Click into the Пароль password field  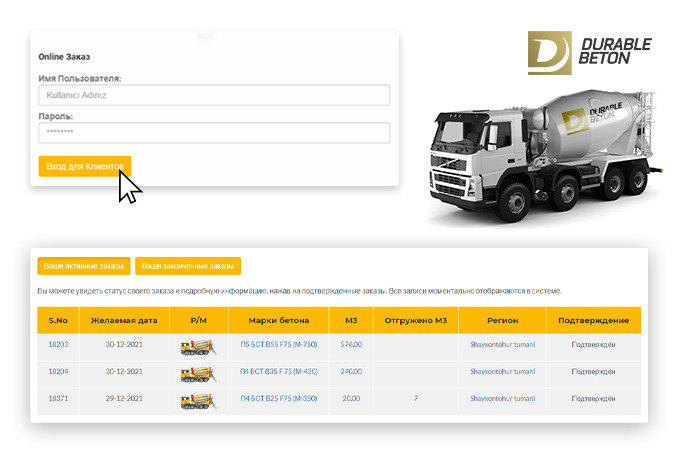click(214, 132)
